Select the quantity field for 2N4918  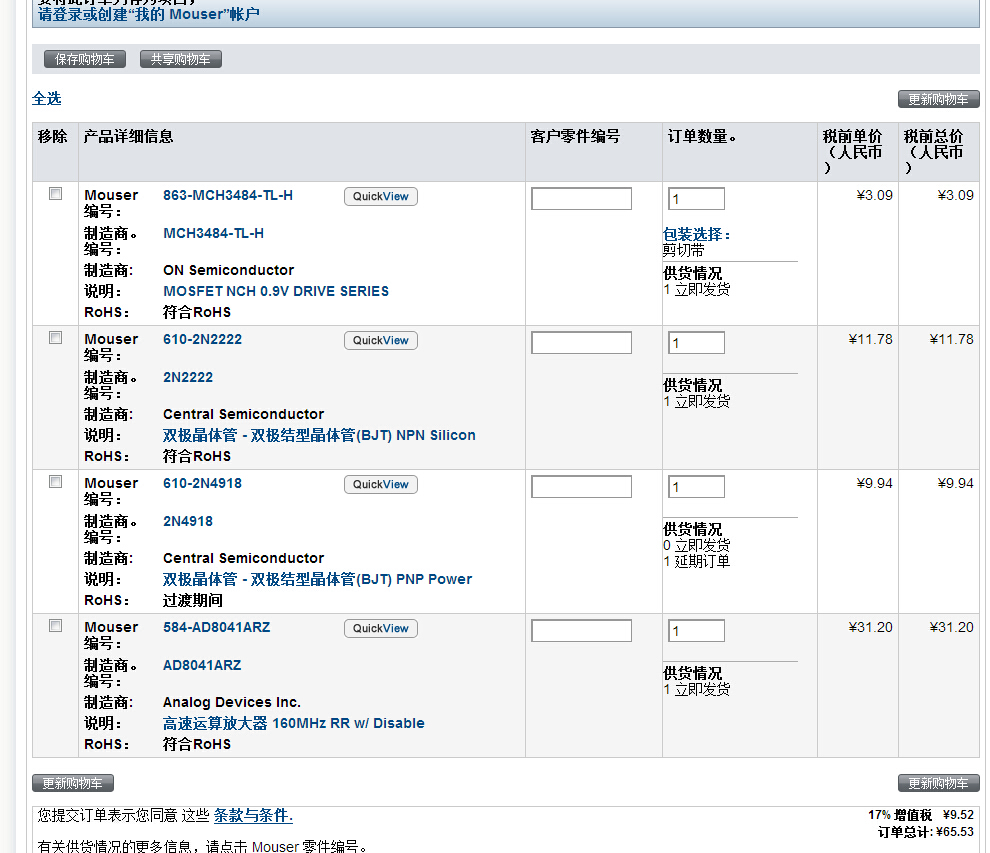(x=696, y=486)
